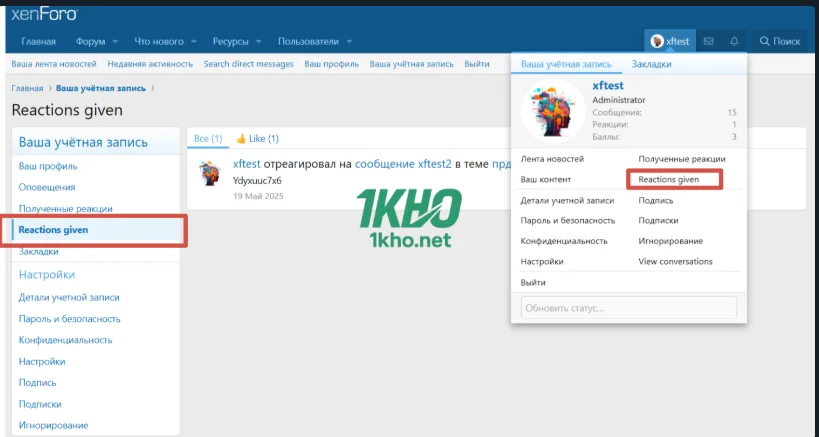The image size is (819, 437).
Task: Expand the Ресурсы dropdown arrow
Action: [258, 41]
